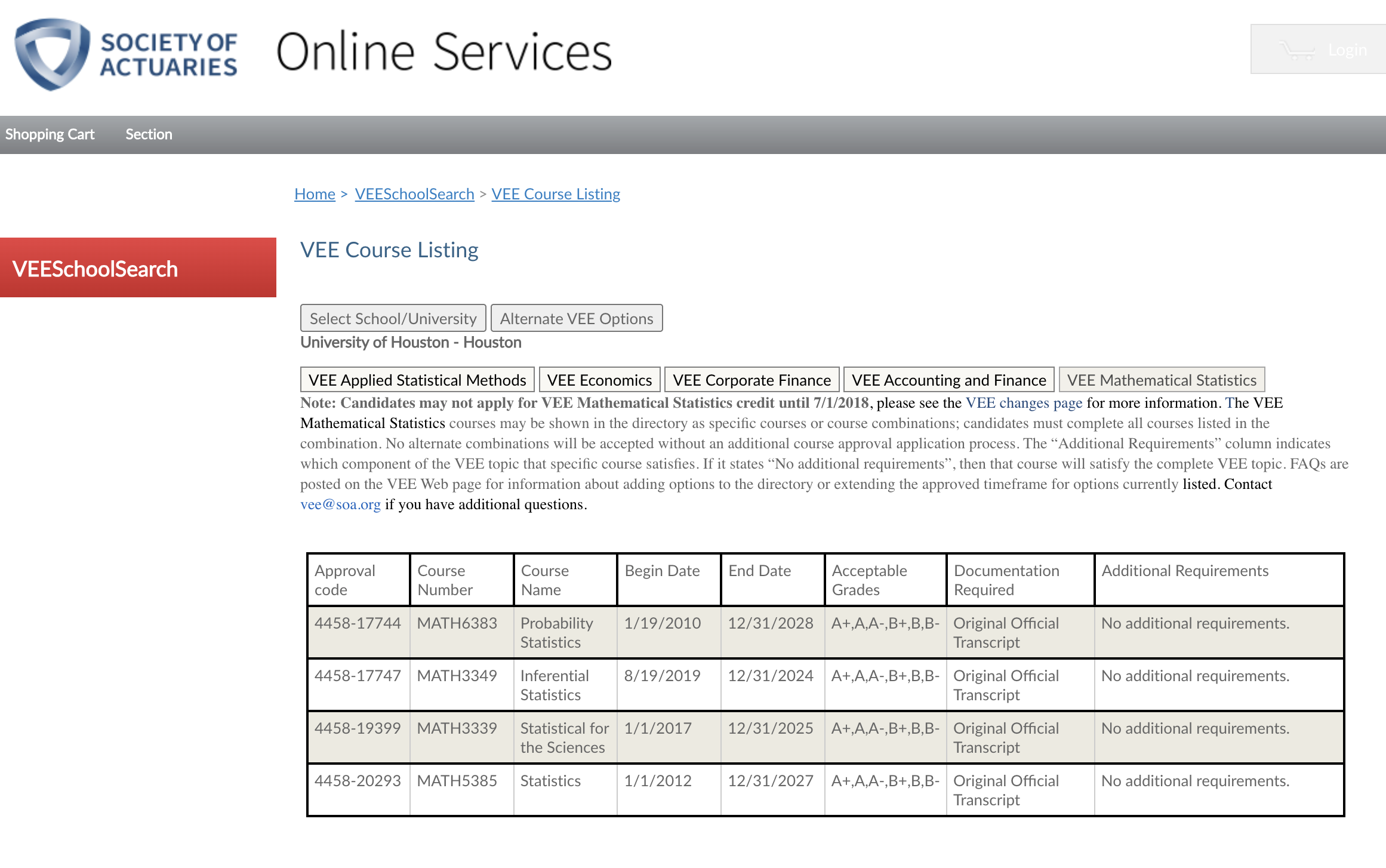The width and height of the screenshot is (1386, 868).
Task: Switch to VEE Applied Statistical Methods tab
Action: (417, 380)
